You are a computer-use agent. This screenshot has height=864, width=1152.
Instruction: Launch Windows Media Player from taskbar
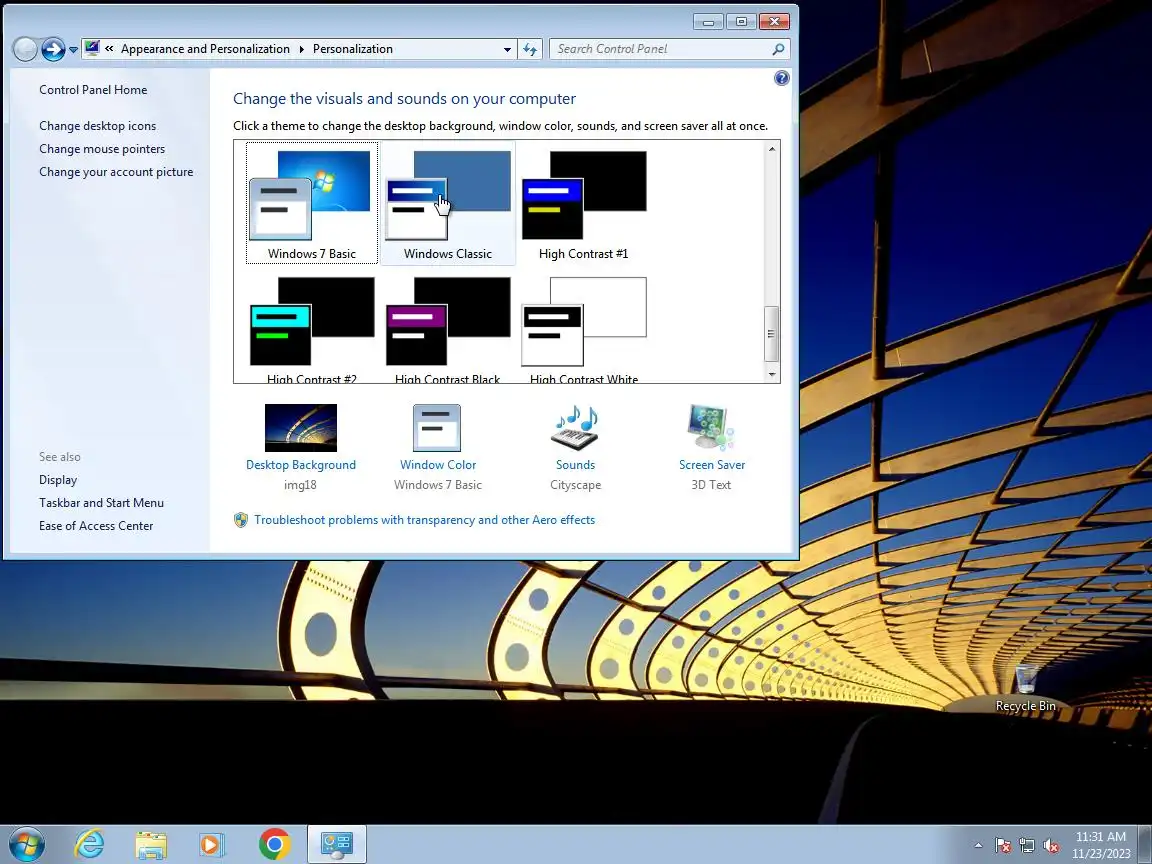pos(212,845)
